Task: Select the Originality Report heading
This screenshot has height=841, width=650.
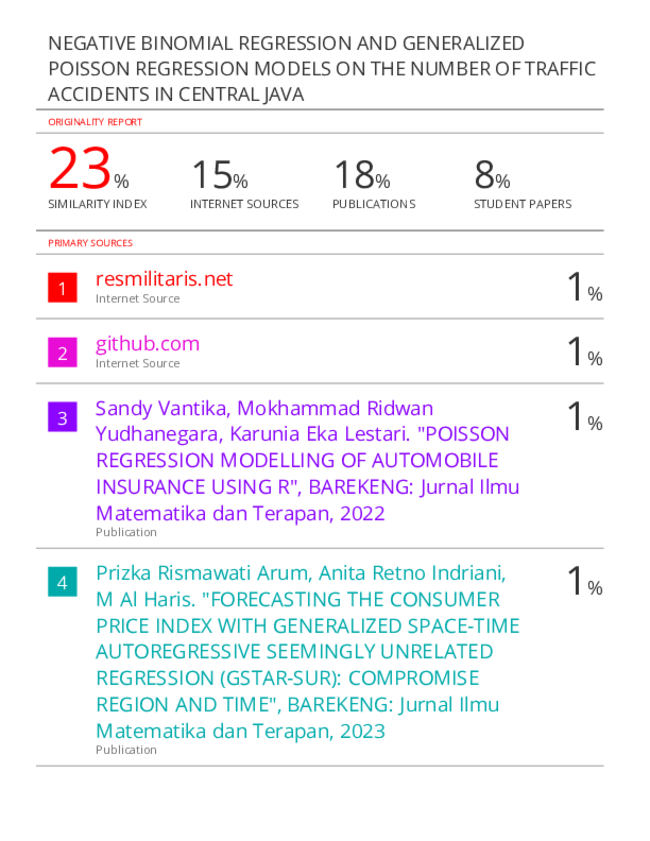Action: (95, 122)
